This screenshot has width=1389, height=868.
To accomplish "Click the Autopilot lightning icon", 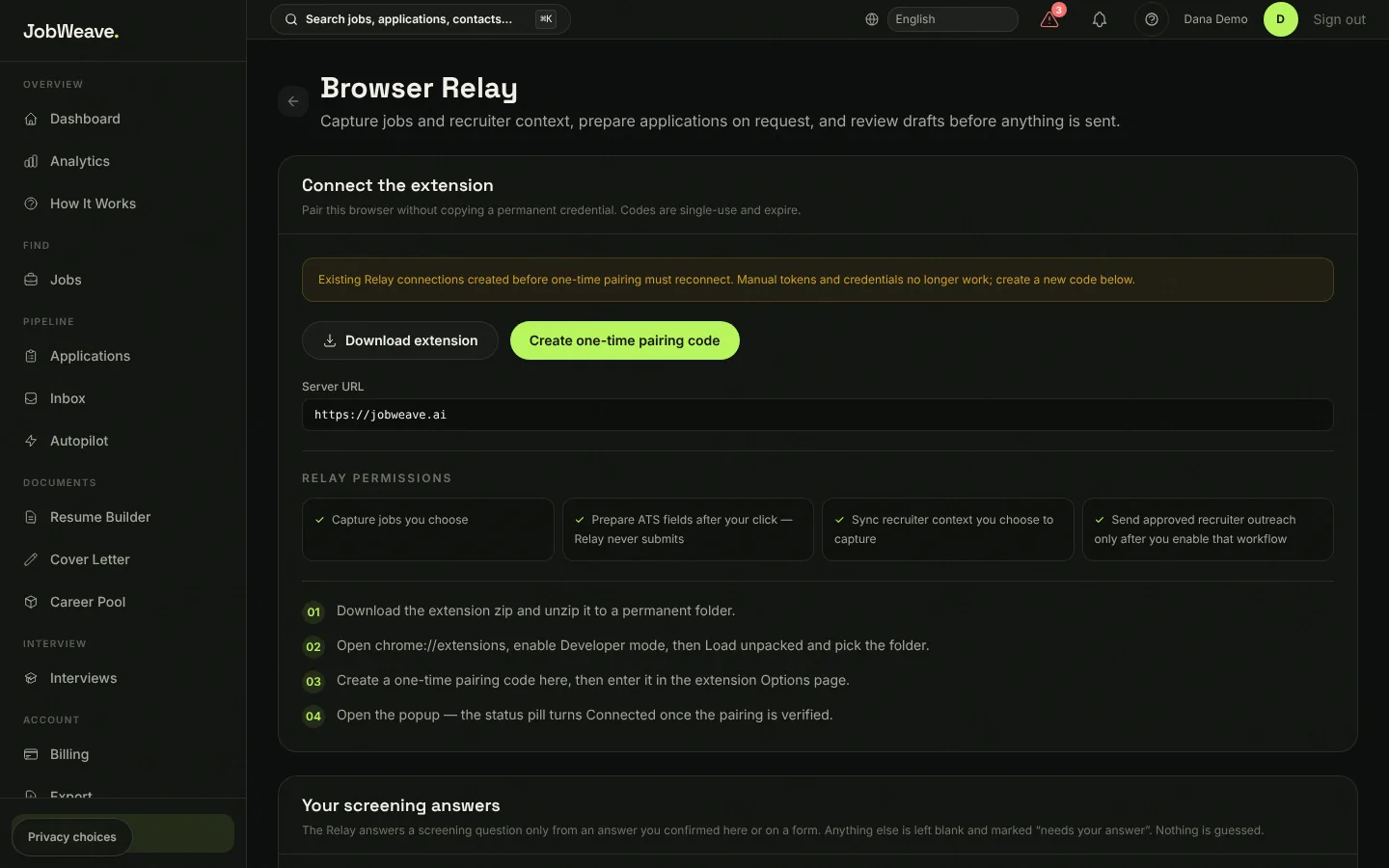I will (x=31, y=441).
